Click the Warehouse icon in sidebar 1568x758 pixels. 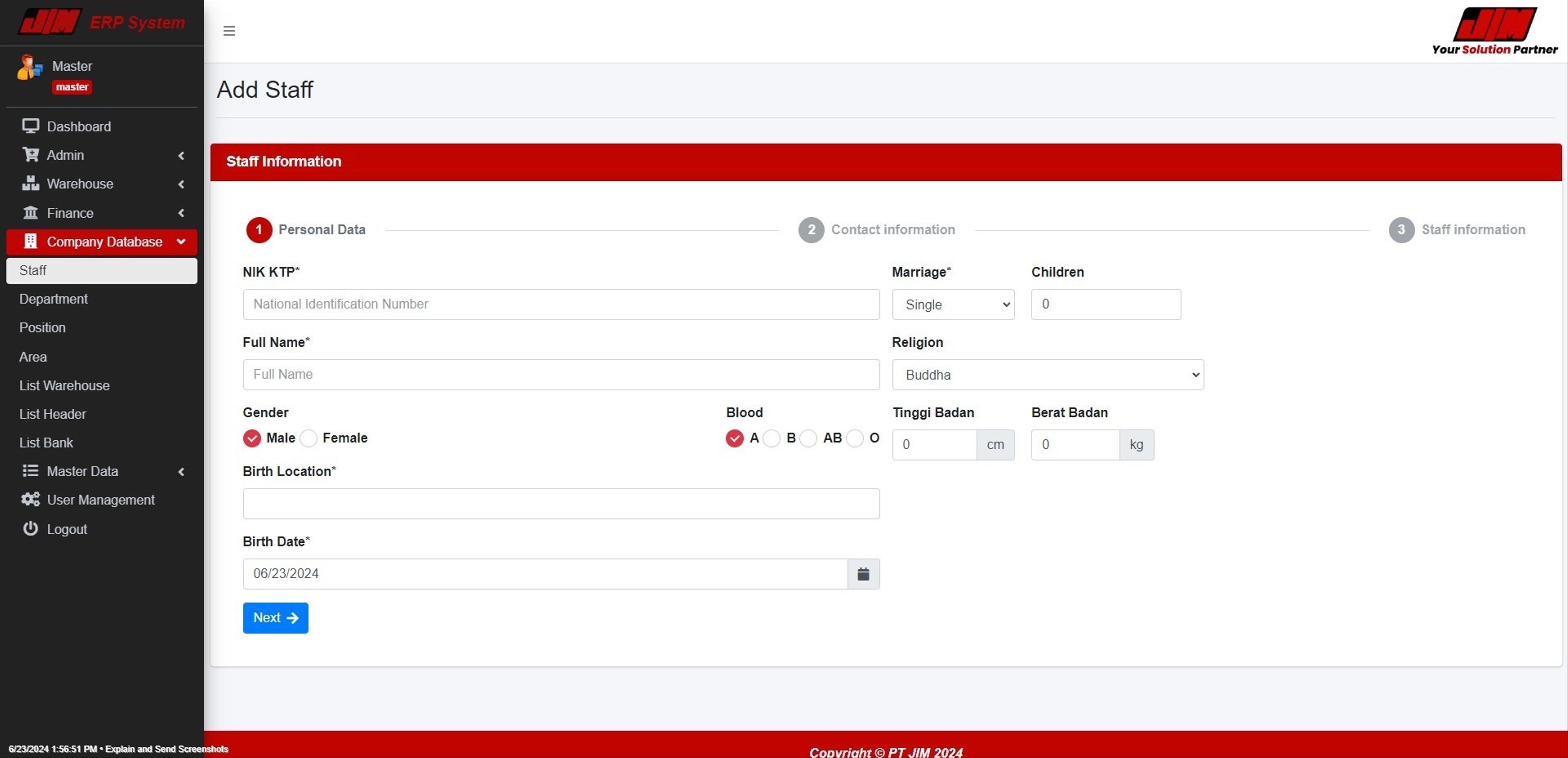point(31,183)
